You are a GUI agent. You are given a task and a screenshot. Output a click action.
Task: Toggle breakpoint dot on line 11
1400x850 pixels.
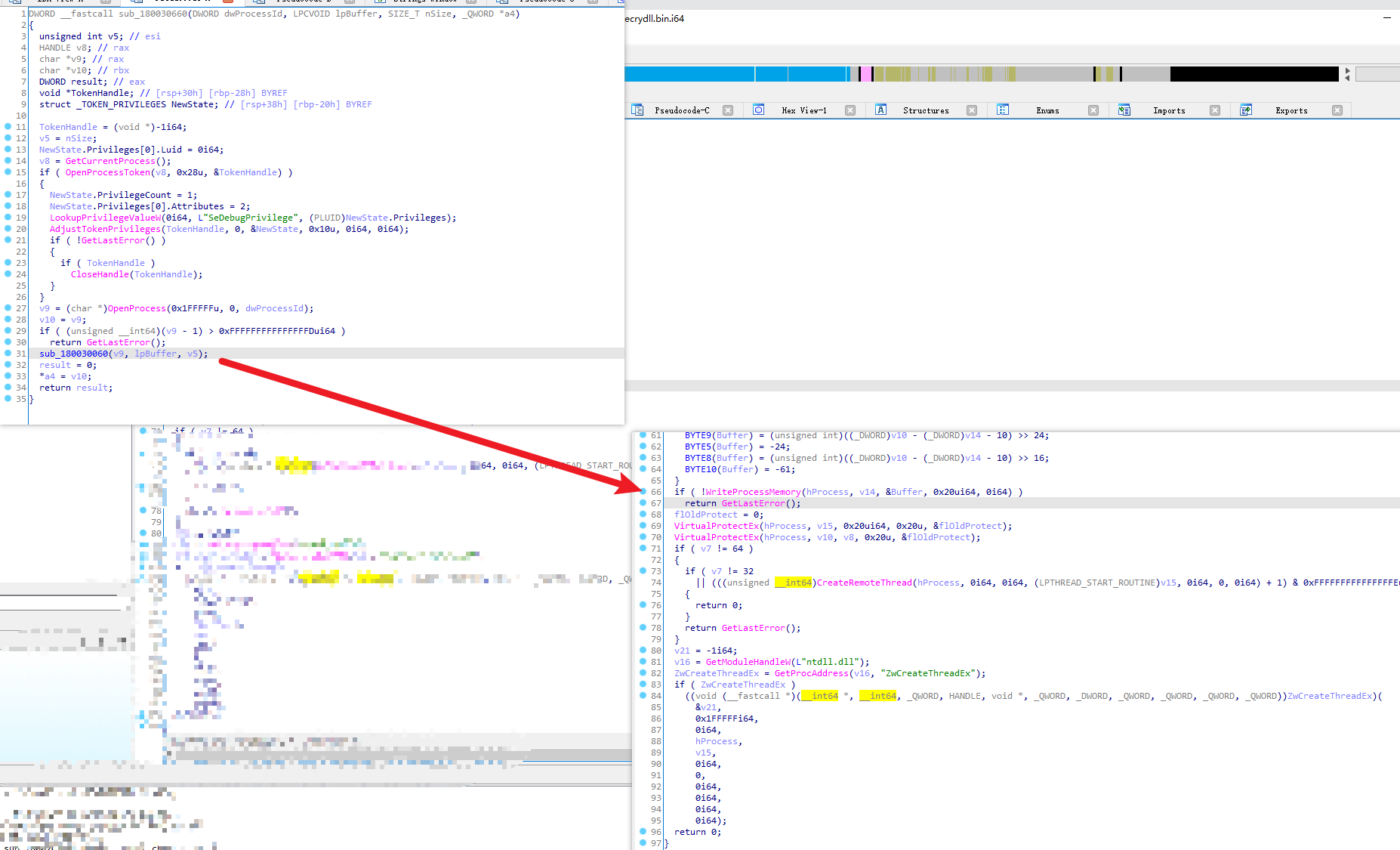click(x=8, y=127)
